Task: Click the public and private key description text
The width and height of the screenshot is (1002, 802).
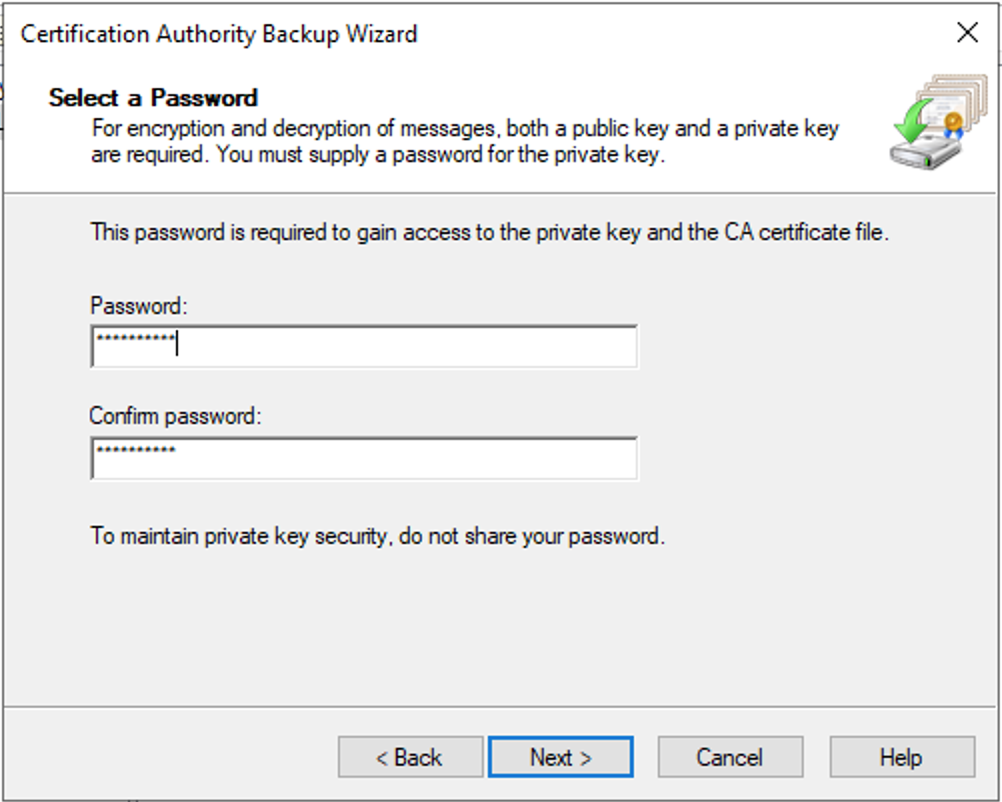Action: coord(465,142)
